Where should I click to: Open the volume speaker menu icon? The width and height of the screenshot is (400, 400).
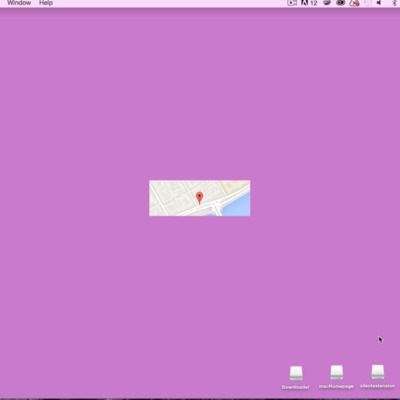(x=379, y=3)
